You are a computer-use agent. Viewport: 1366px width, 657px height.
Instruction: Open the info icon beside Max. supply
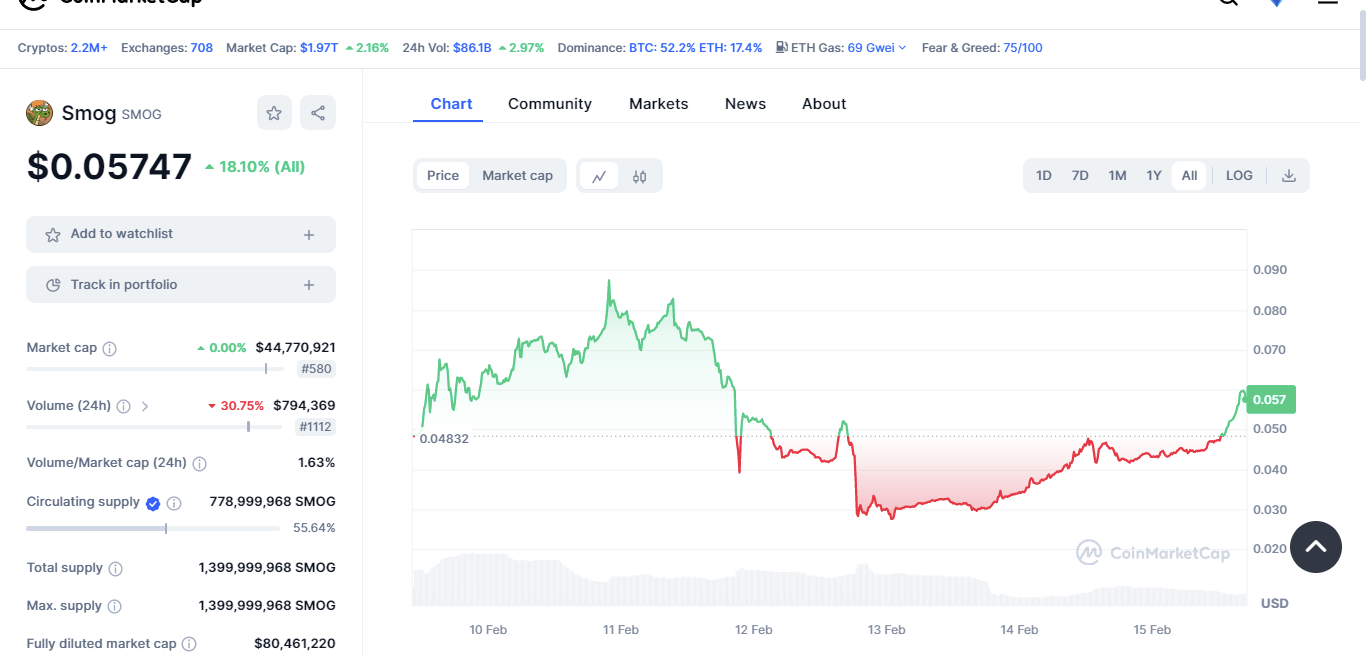(115, 607)
